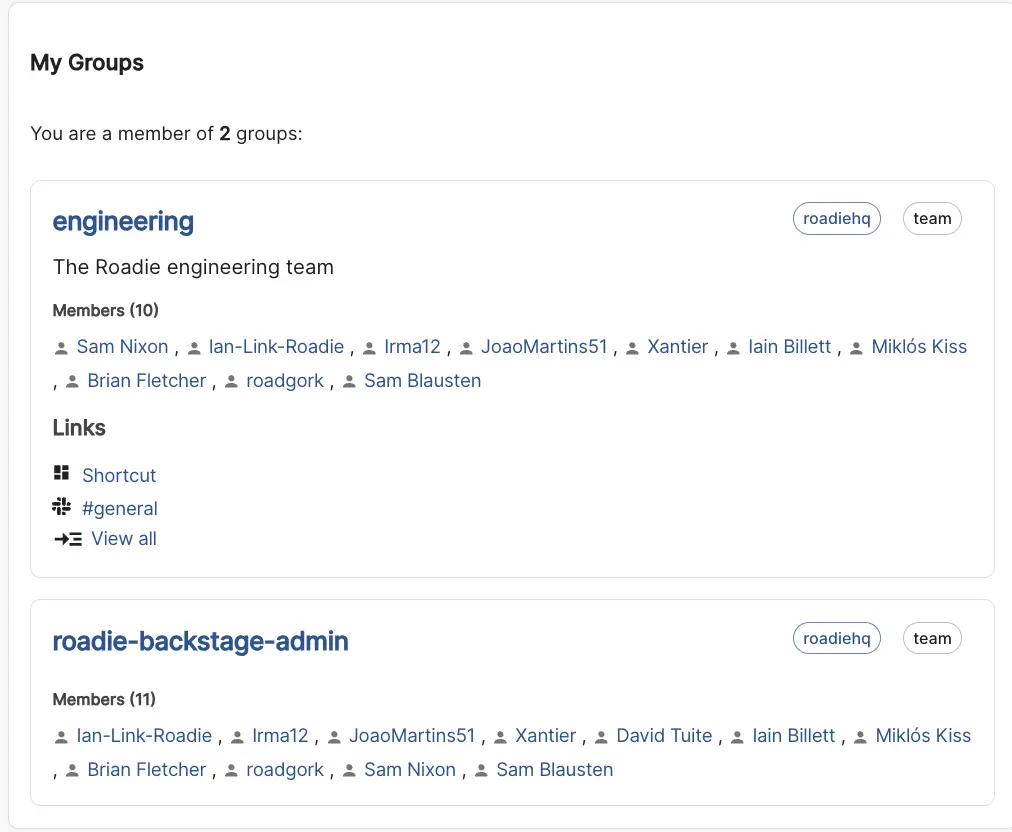Open the roadie-backstage-admin group page

[200, 641]
